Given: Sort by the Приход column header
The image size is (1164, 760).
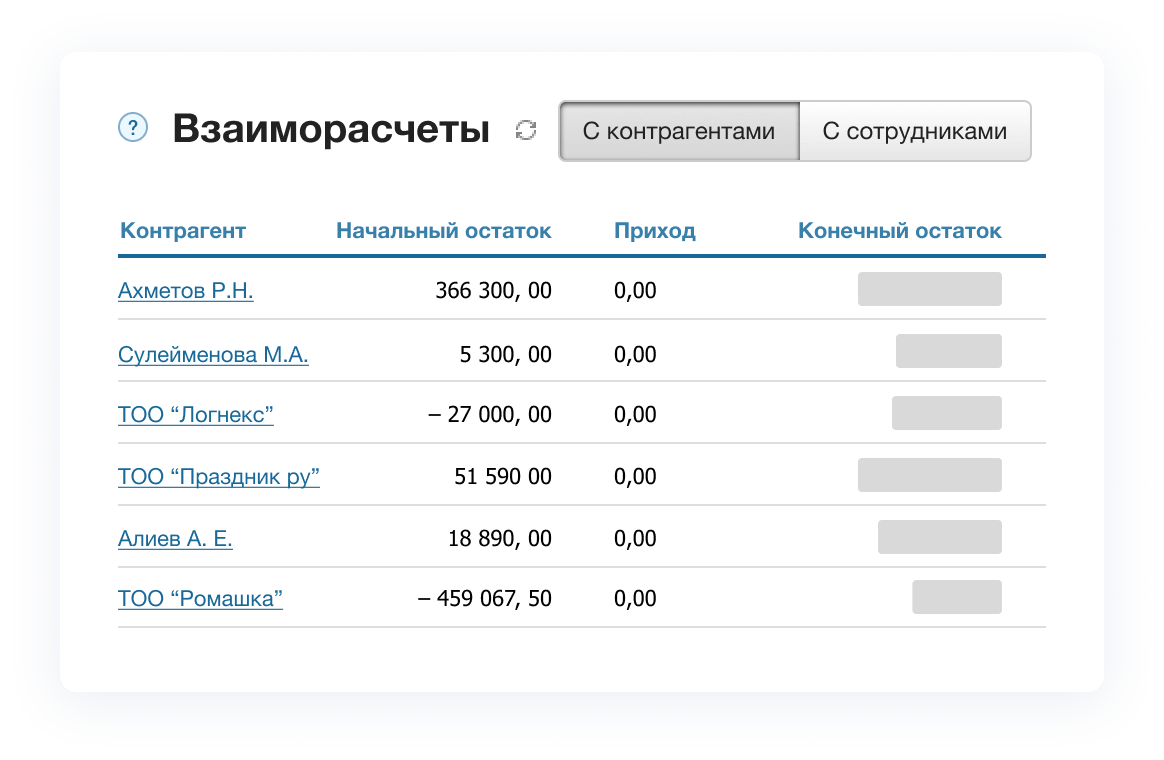Looking at the screenshot, I should point(655,231).
